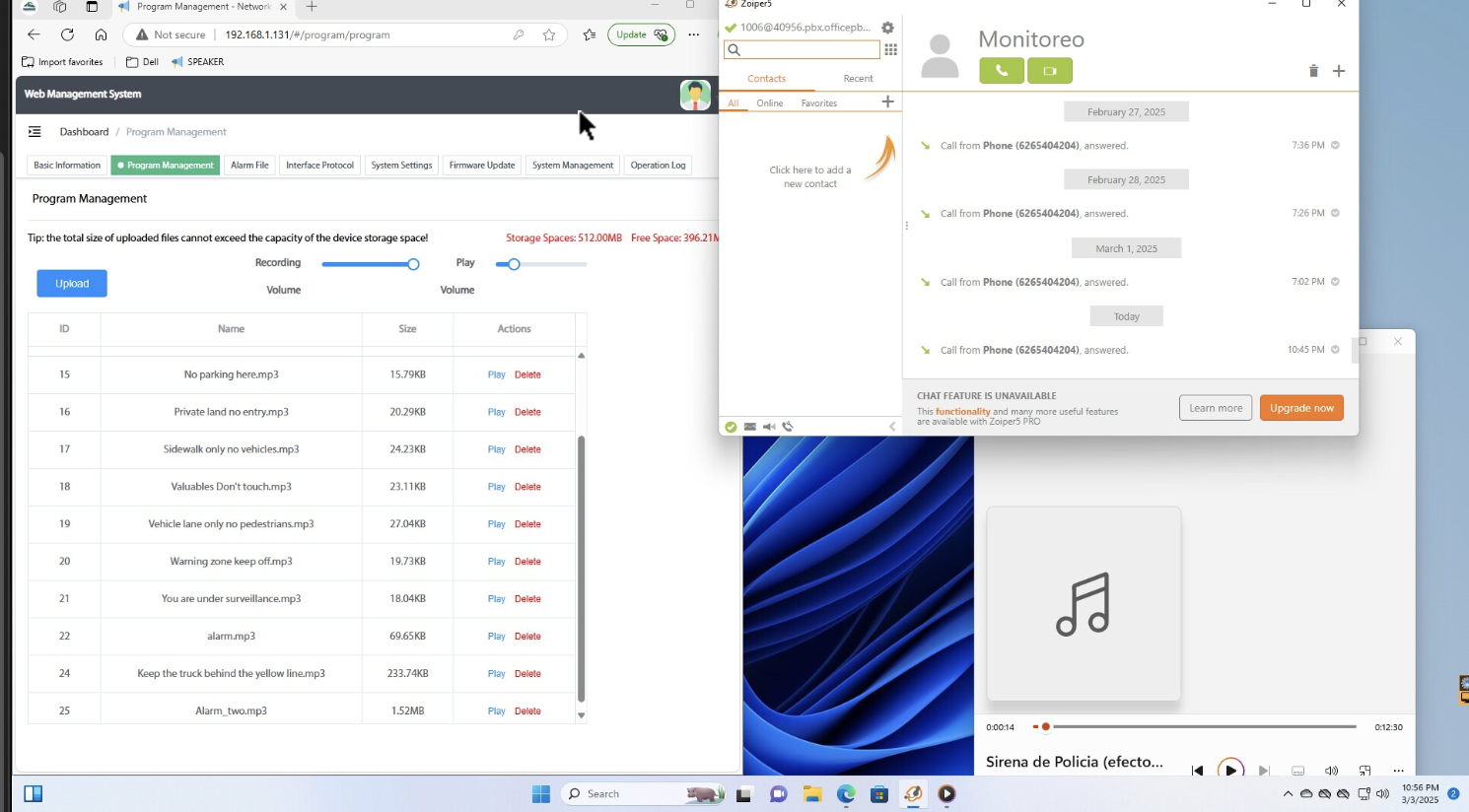Filter contacts by Online
The image size is (1469, 812).
(x=770, y=103)
